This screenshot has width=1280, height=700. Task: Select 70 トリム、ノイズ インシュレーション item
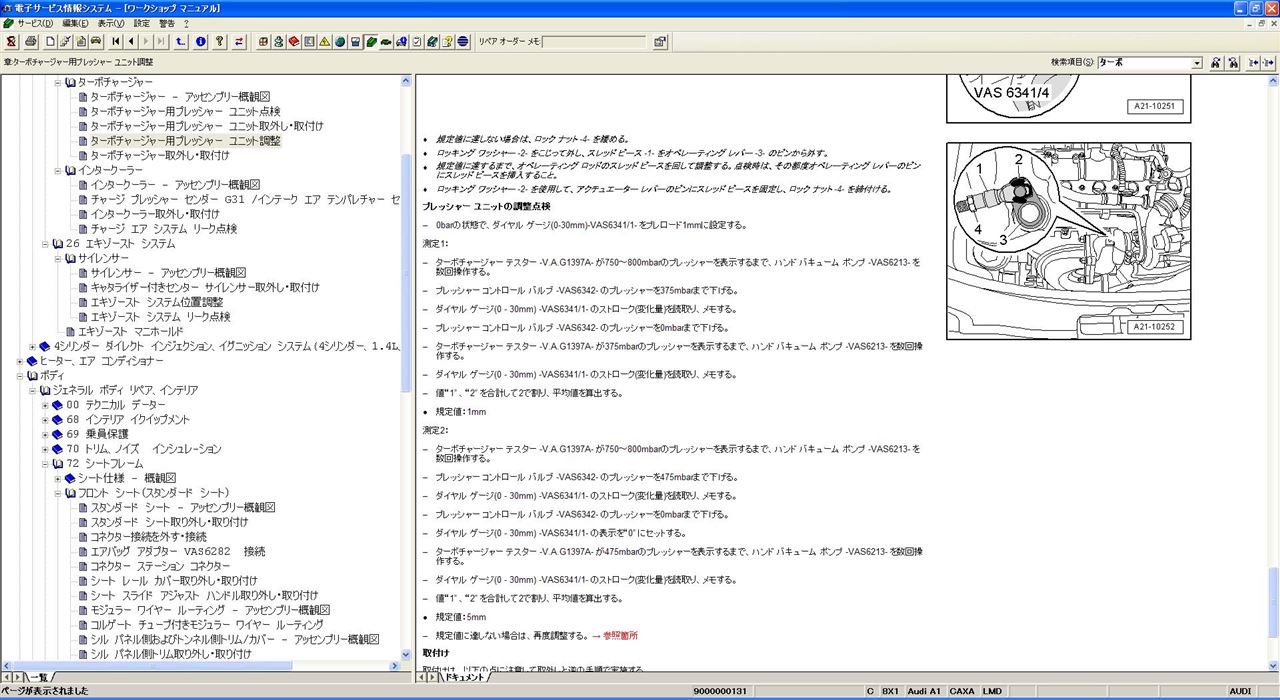[x=143, y=449]
